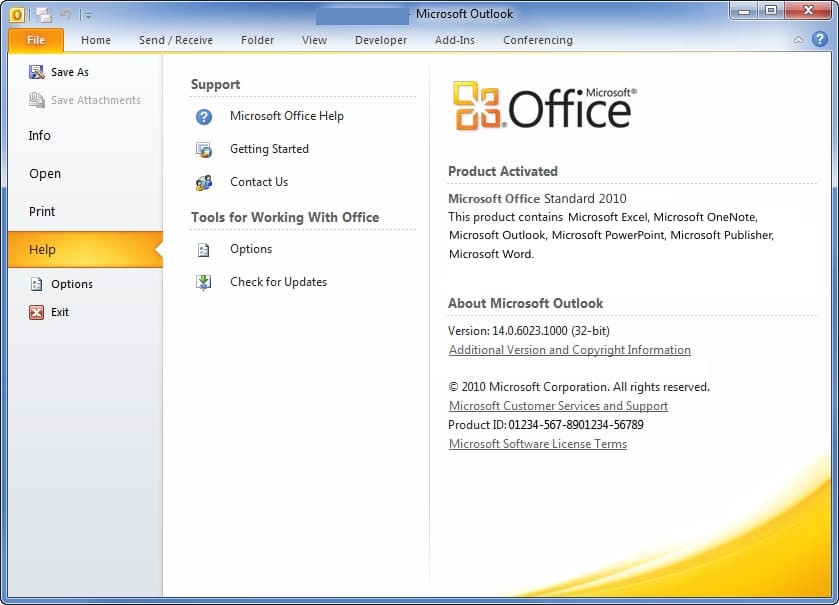
Task: Click the Save As icon in sidebar
Action: tap(37, 72)
